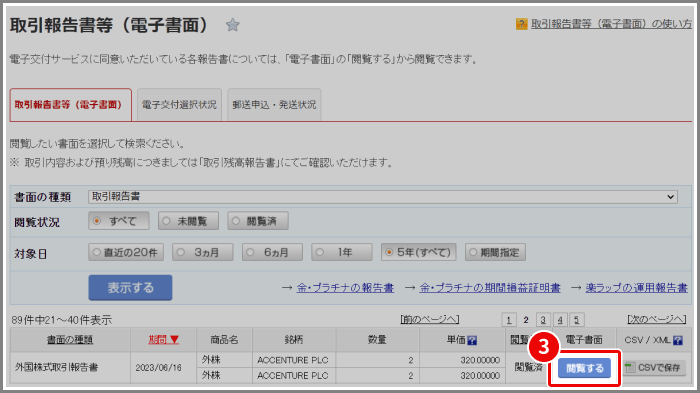
Task: Switch to the 電子交付選択状況 tab
Action: click(x=179, y=105)
